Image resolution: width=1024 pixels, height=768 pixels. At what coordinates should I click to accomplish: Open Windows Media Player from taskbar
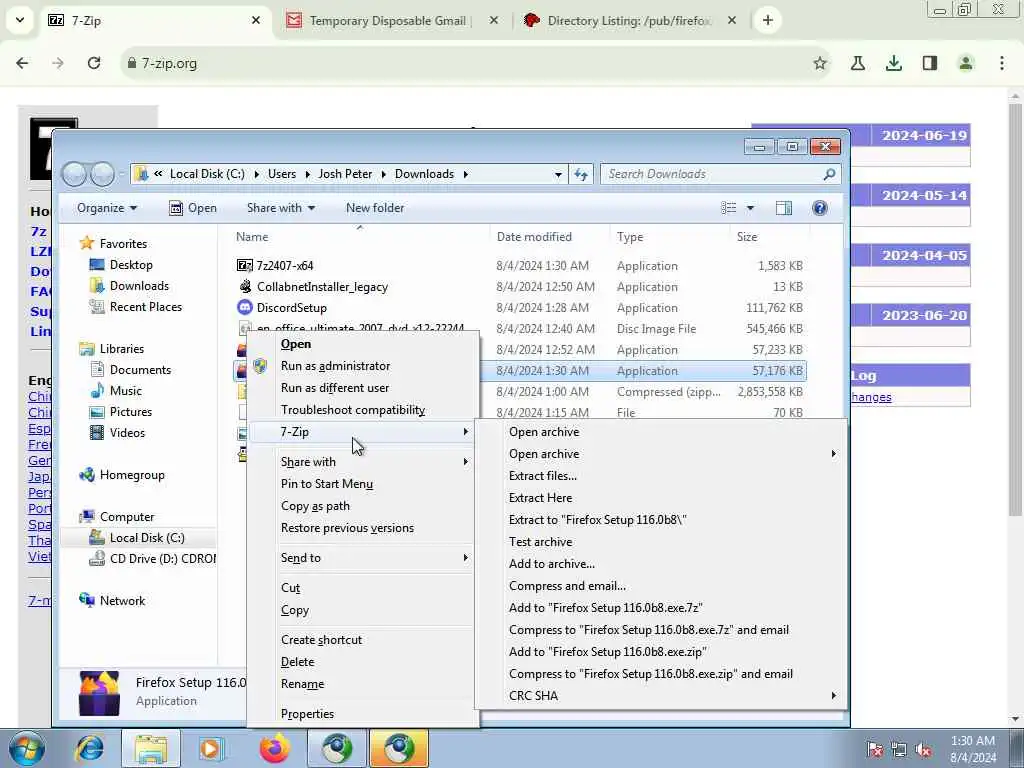(x=212, y=748)
